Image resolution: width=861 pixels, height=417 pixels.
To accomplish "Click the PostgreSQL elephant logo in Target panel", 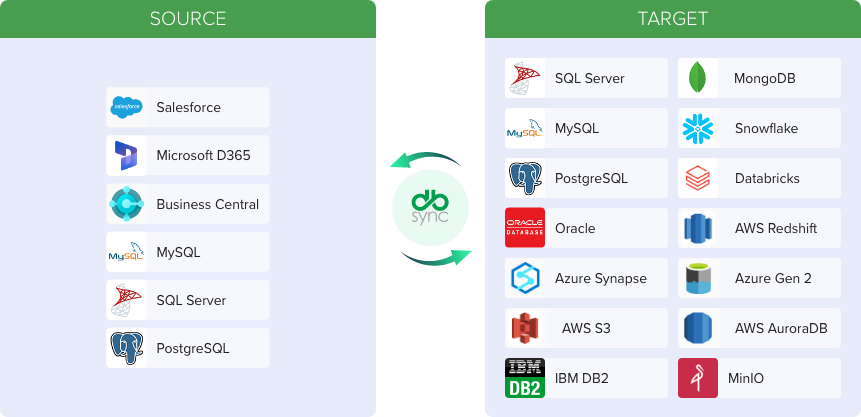I will click(x=525, y=178).
